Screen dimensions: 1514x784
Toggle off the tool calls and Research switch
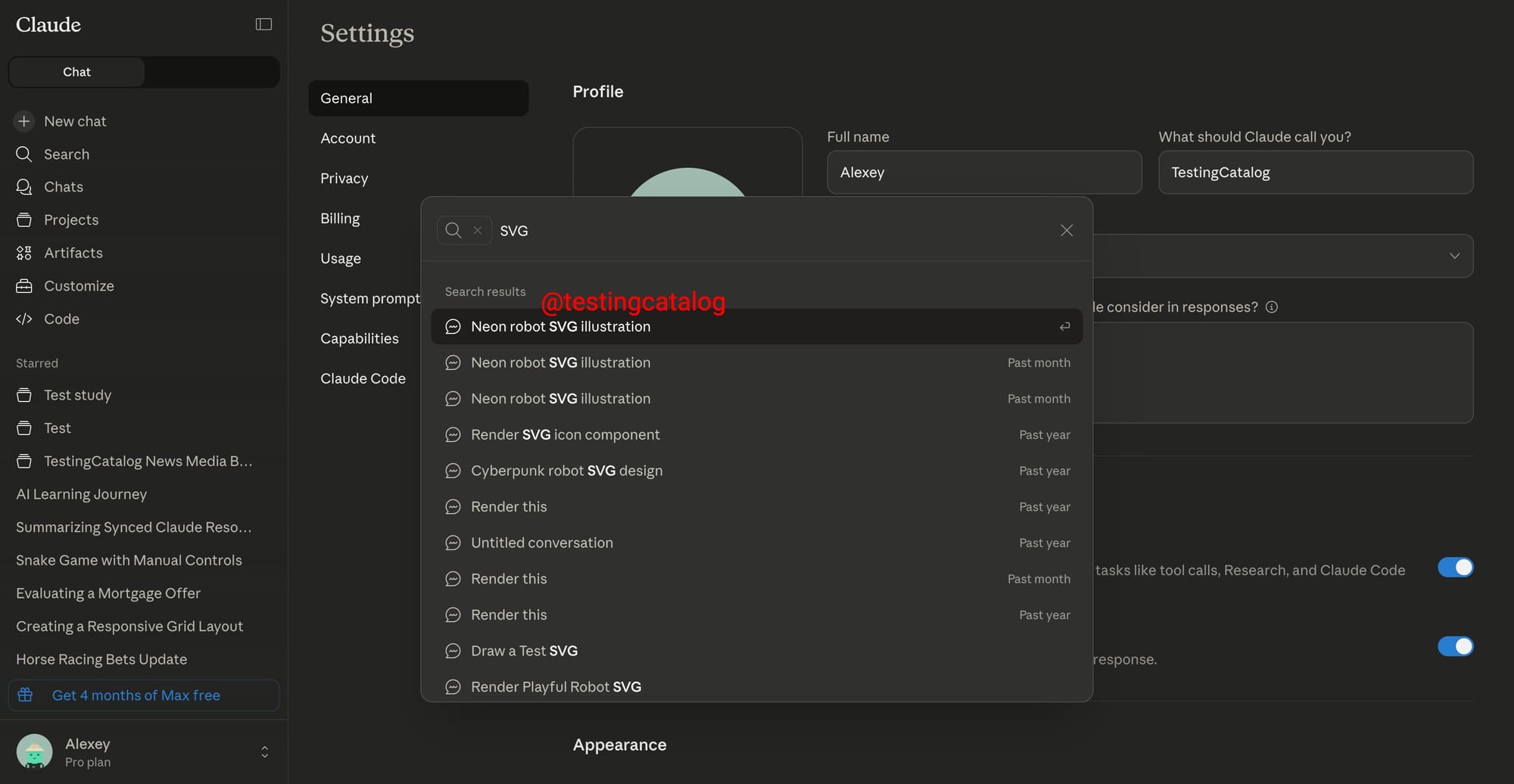1455,568
